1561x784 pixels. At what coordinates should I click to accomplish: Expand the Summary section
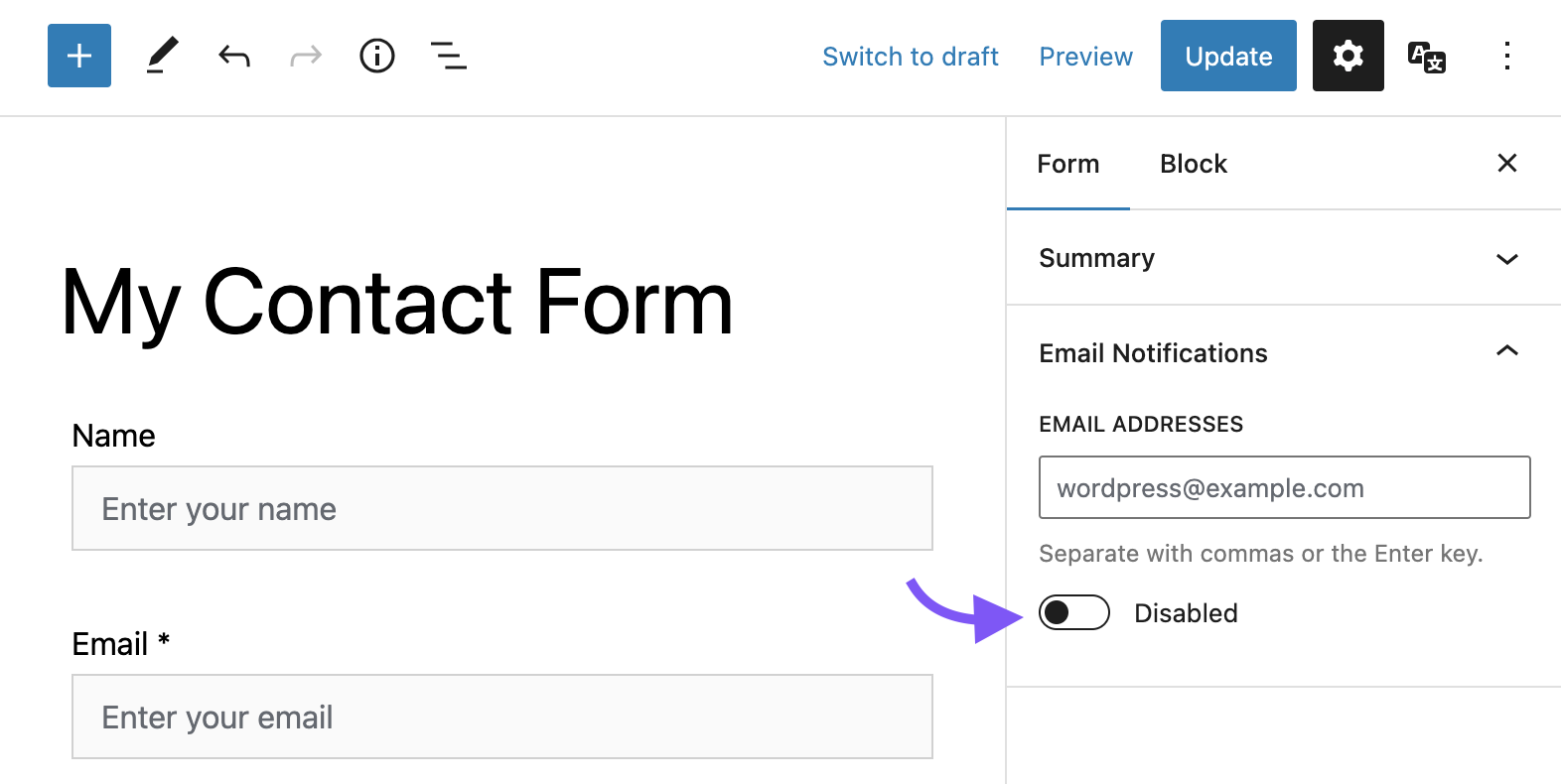(1284, 258)
